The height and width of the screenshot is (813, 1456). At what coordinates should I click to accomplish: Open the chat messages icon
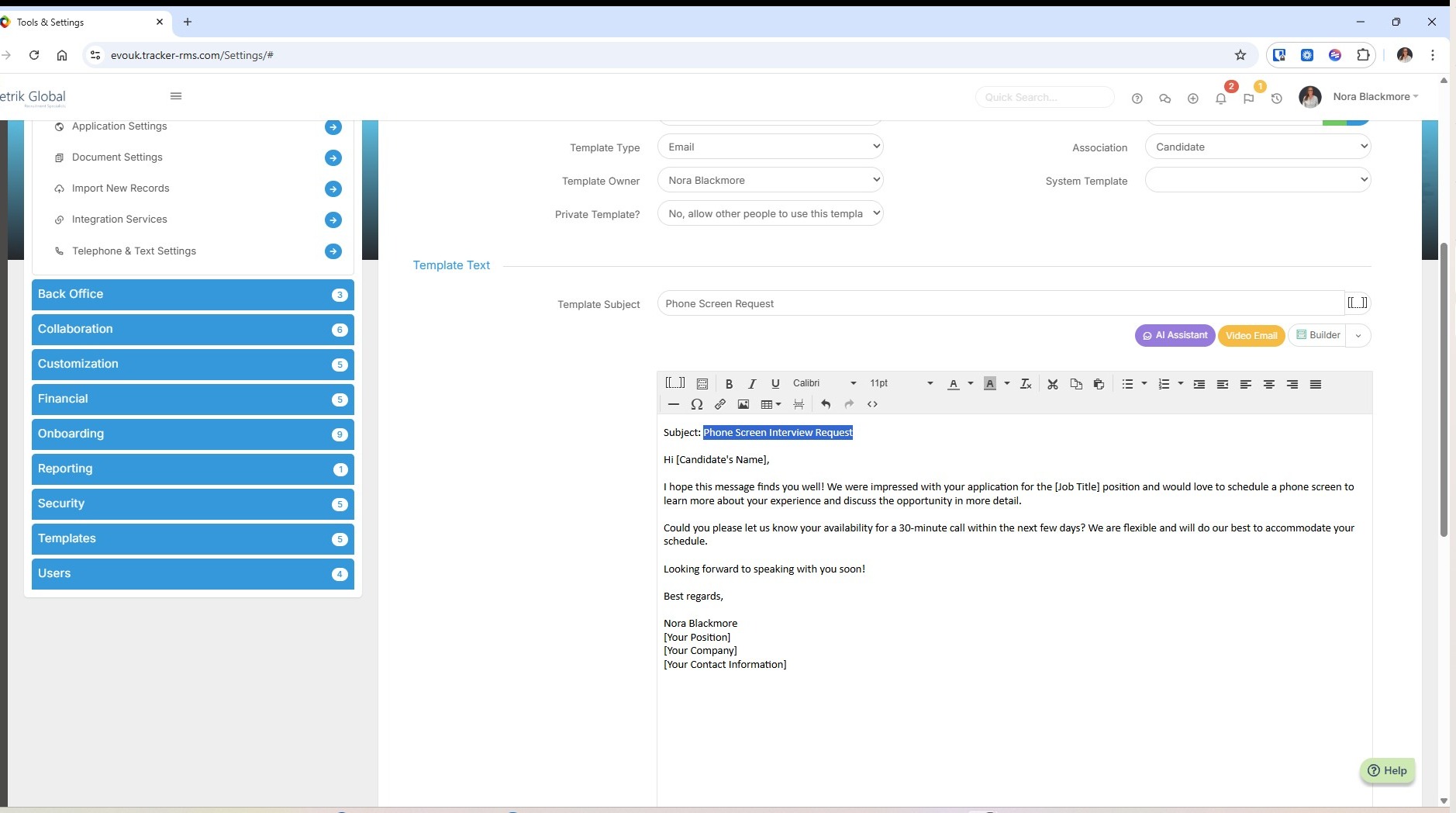tap(1164, 99)
